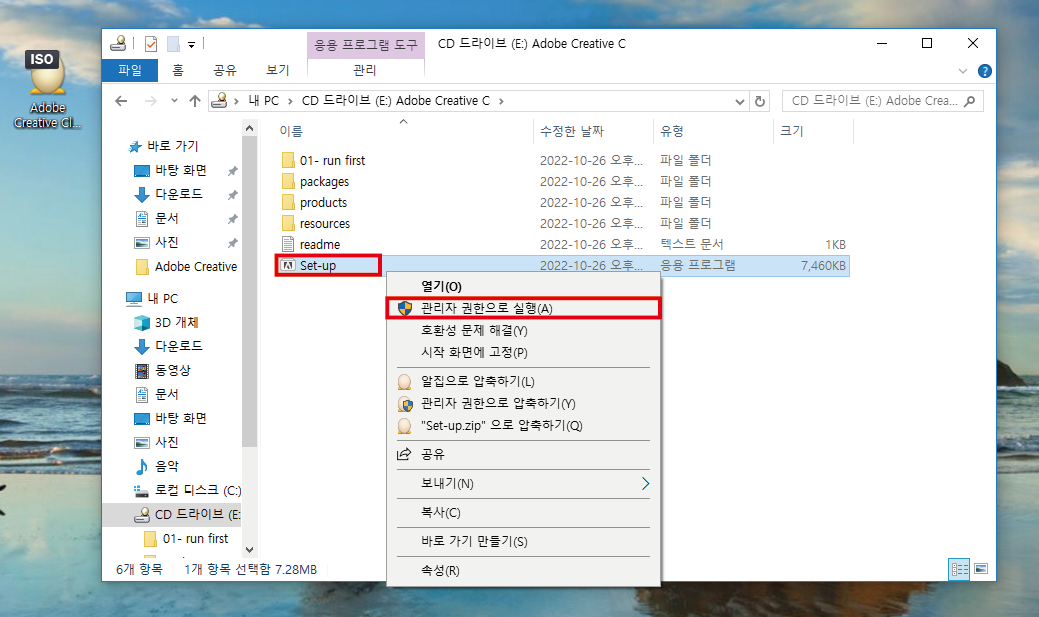
Task: Open recent locations dropdown arrow
Action: point(174,101)
